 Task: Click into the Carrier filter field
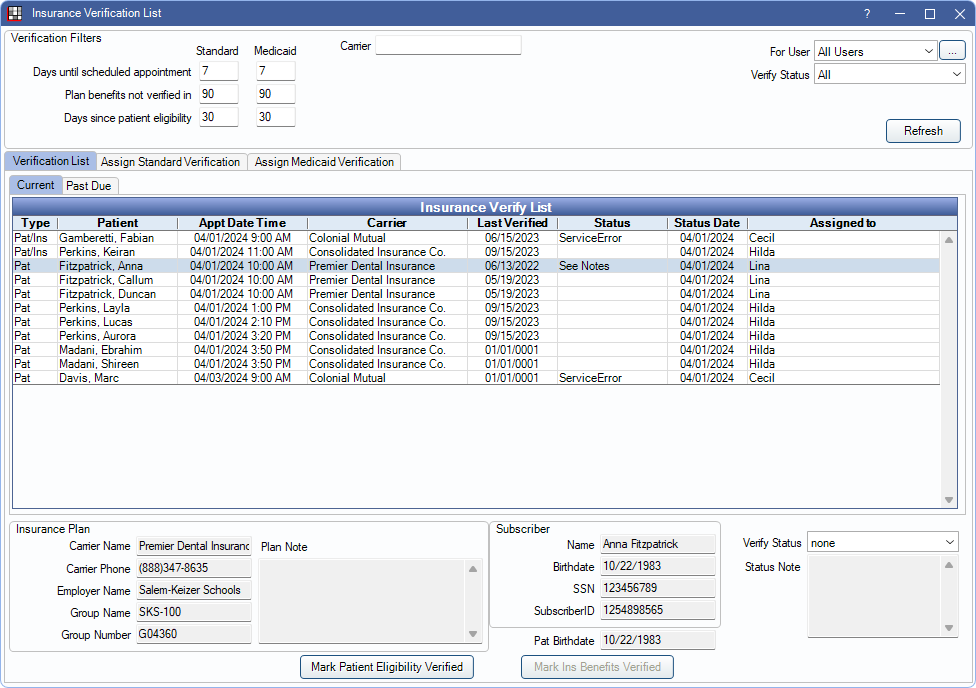[448, 46]
